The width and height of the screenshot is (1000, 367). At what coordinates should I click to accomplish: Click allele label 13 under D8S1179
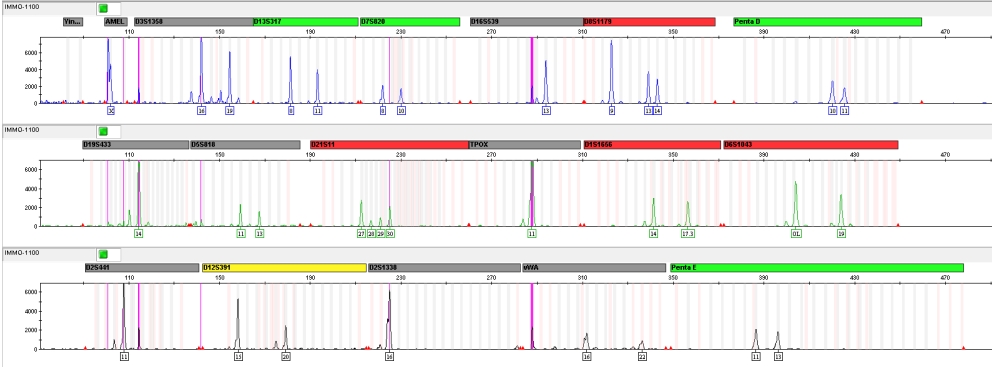648,110
